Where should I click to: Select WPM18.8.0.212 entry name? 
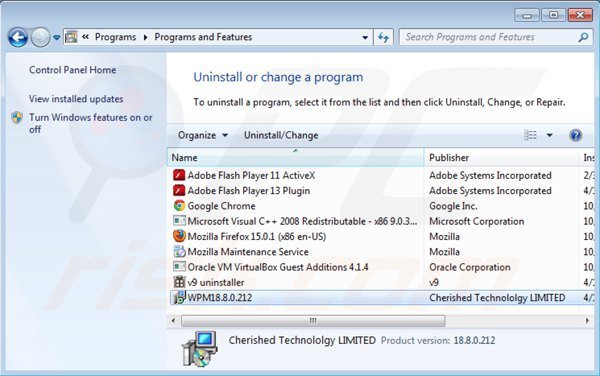click(x=220, y=298)
